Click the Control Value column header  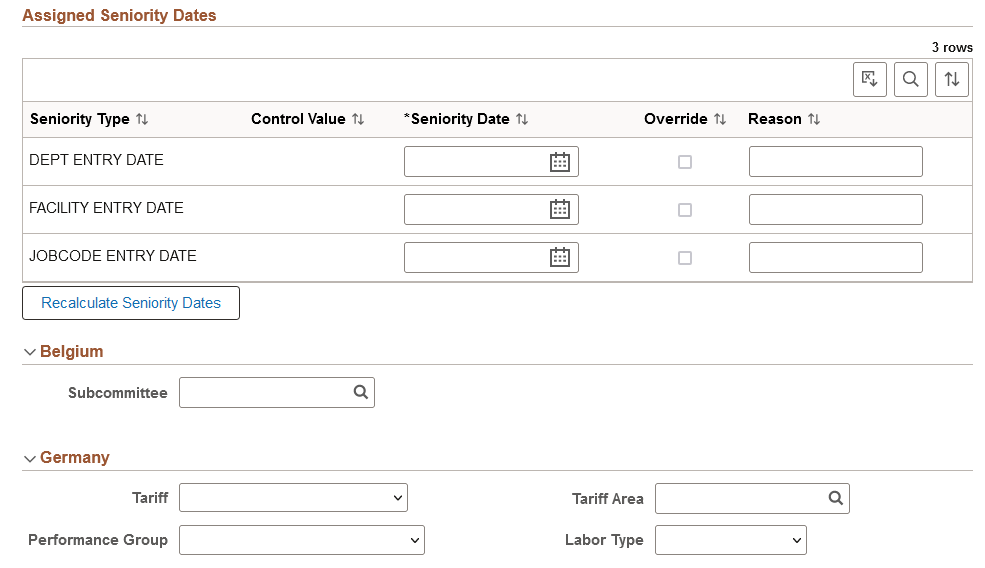pyautogui.click(x=298, y=119)
